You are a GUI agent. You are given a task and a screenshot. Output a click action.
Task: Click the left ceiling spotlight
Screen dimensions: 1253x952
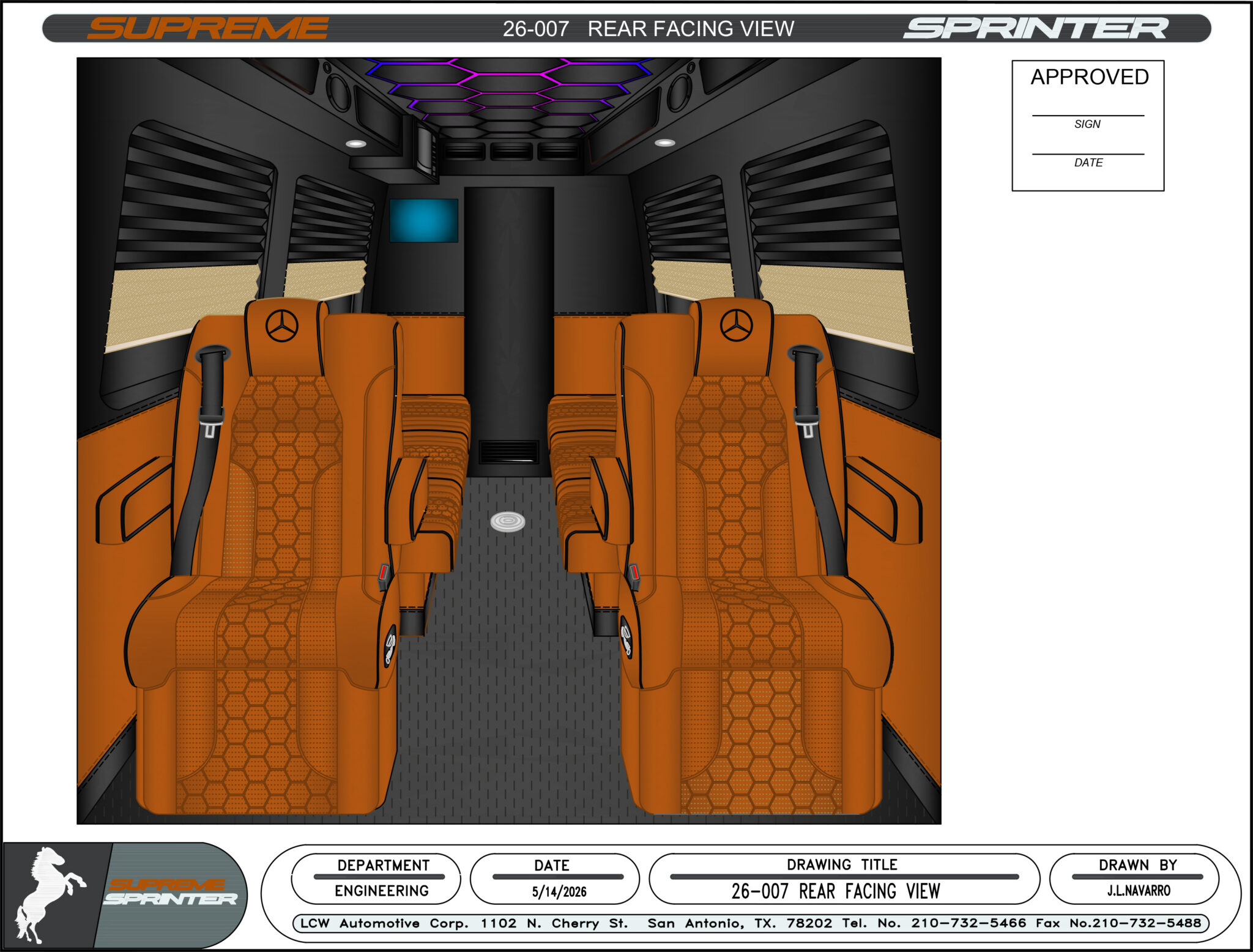pos(356,144)
